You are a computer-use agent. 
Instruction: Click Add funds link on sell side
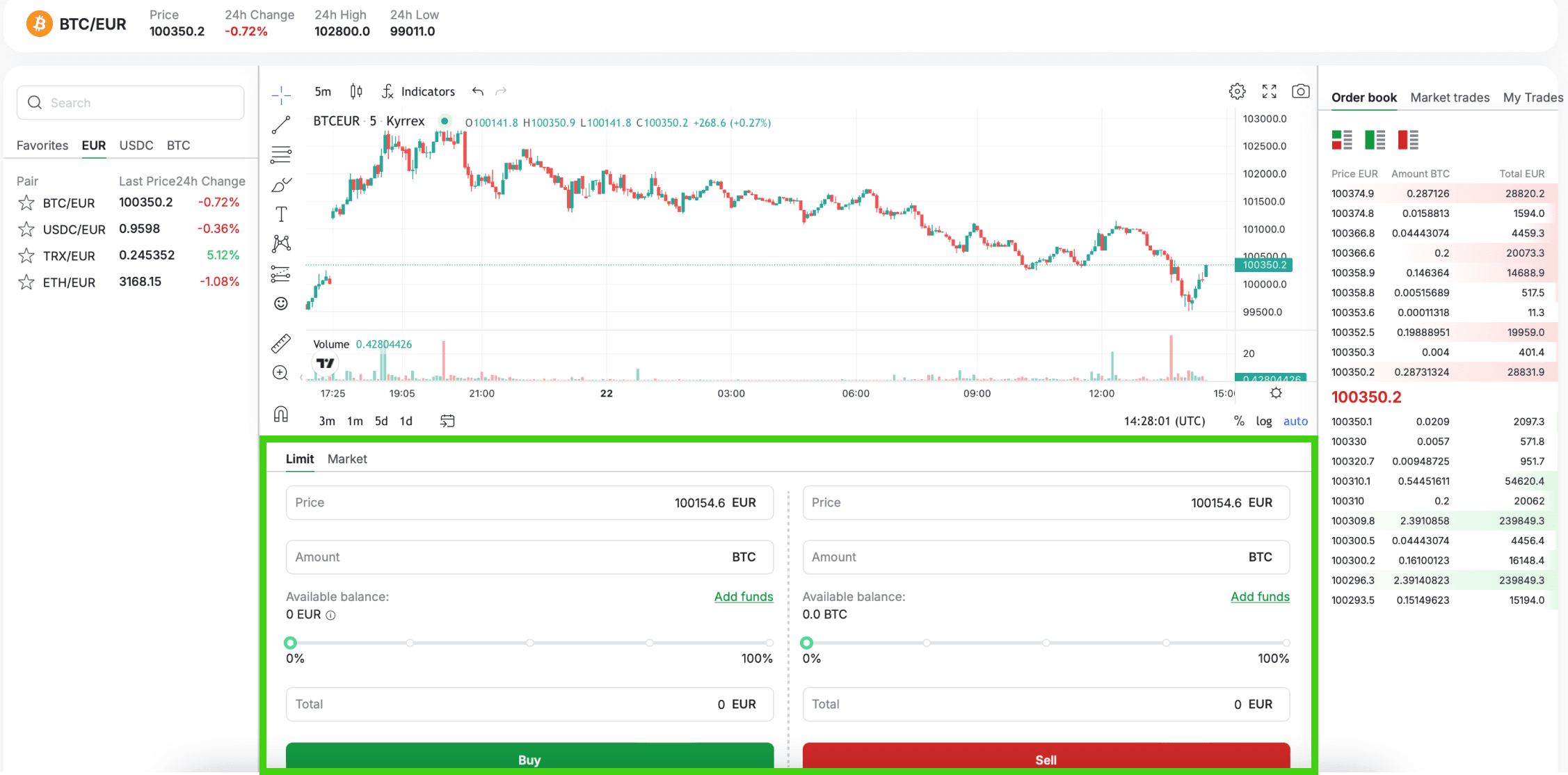pyautogui.click(x=1260, y=597)
